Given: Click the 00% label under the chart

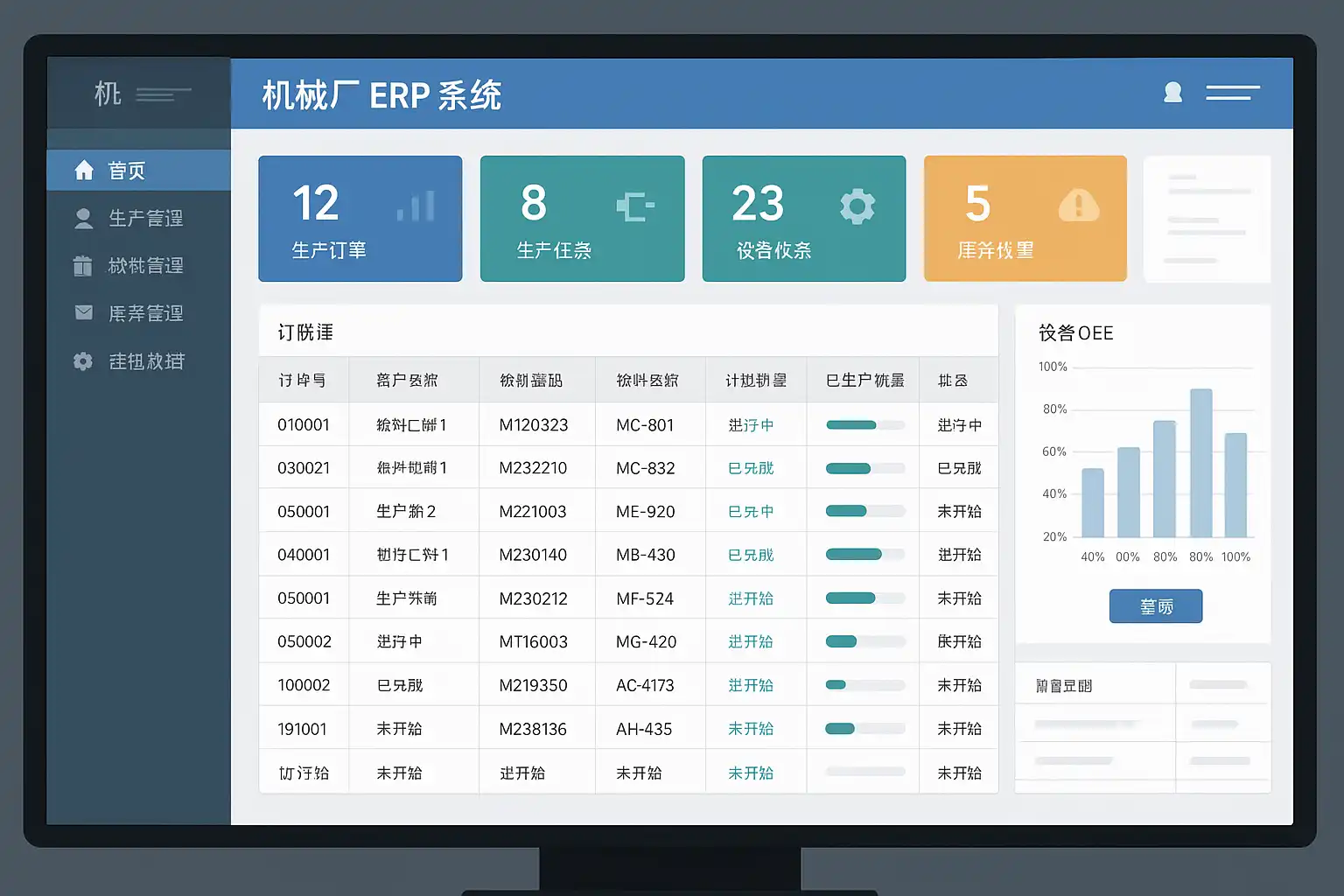Looking at the screenshot, I should tap(1128, 556).
